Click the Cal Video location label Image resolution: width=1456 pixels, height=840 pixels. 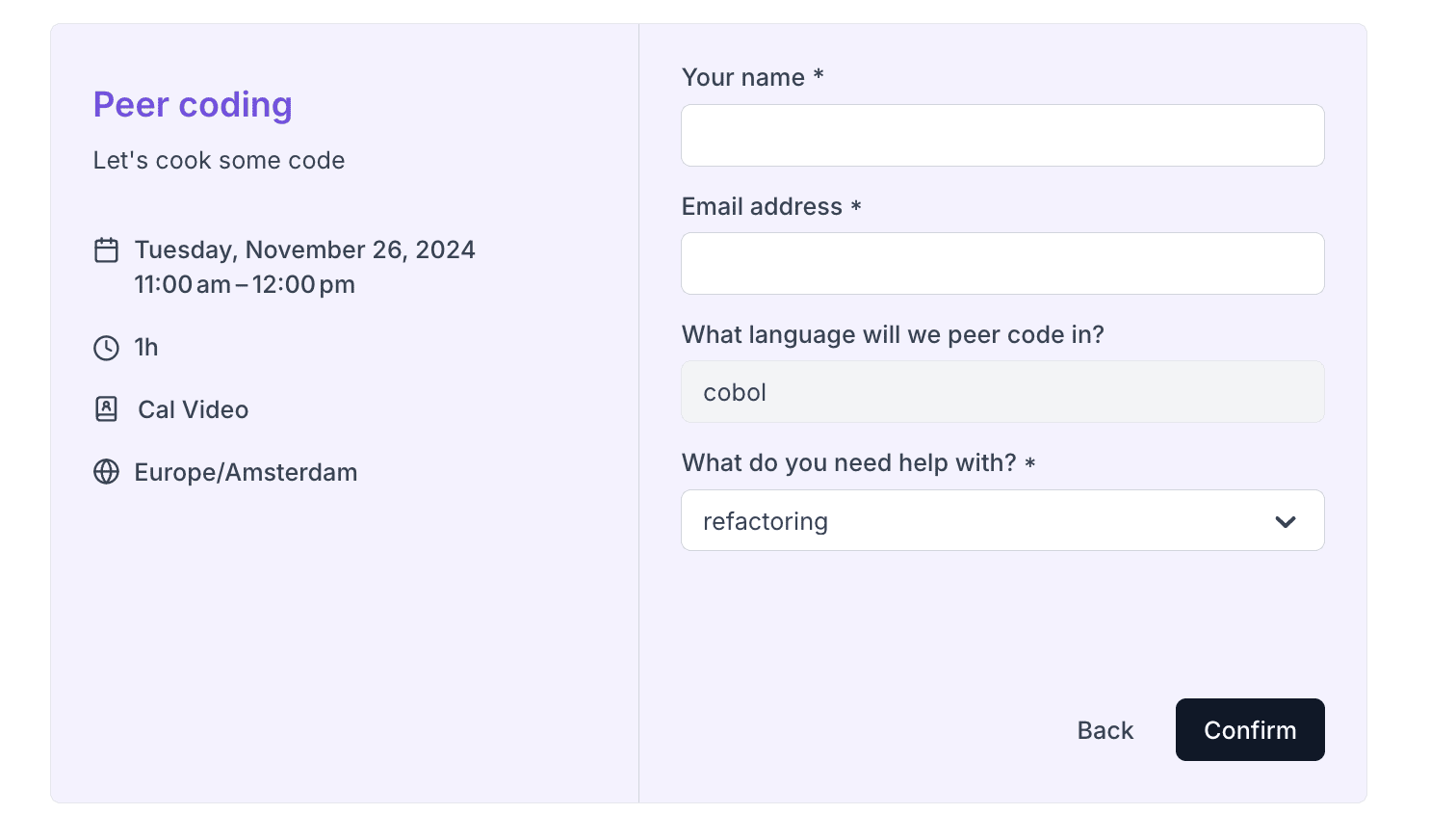click(193, 409)
